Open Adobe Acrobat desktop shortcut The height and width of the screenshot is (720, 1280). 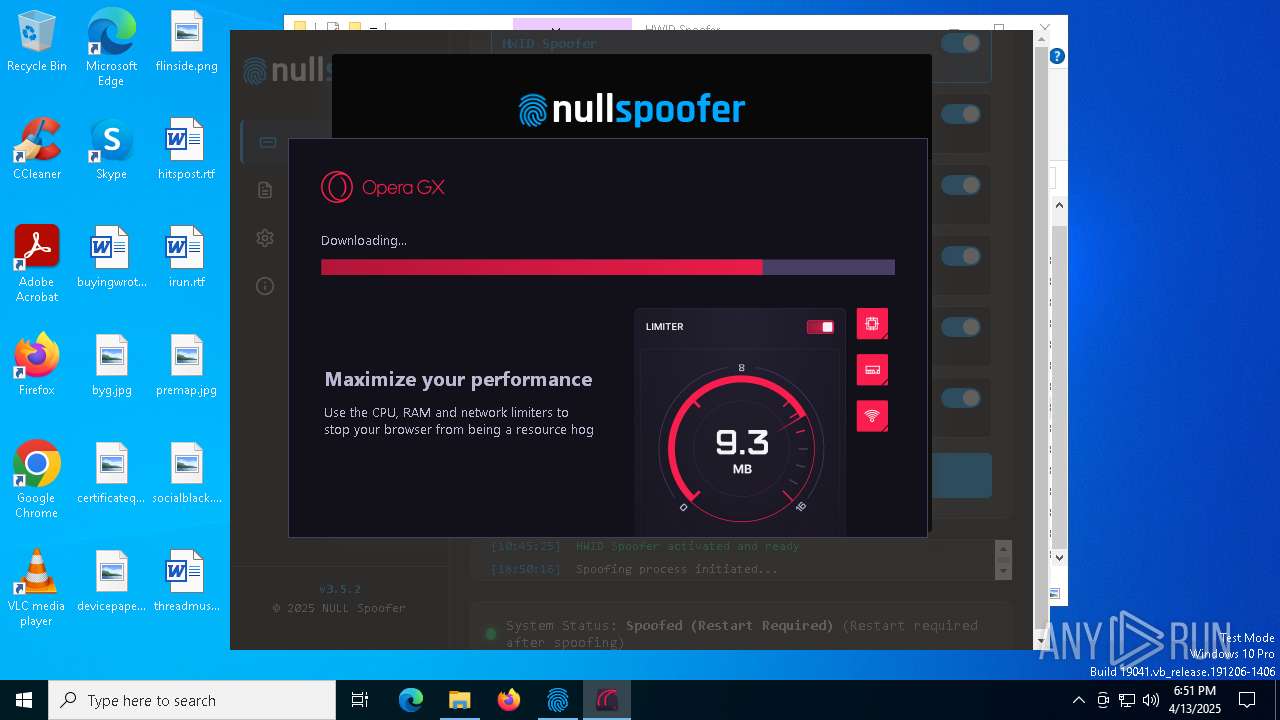click(x=37, y=263)
